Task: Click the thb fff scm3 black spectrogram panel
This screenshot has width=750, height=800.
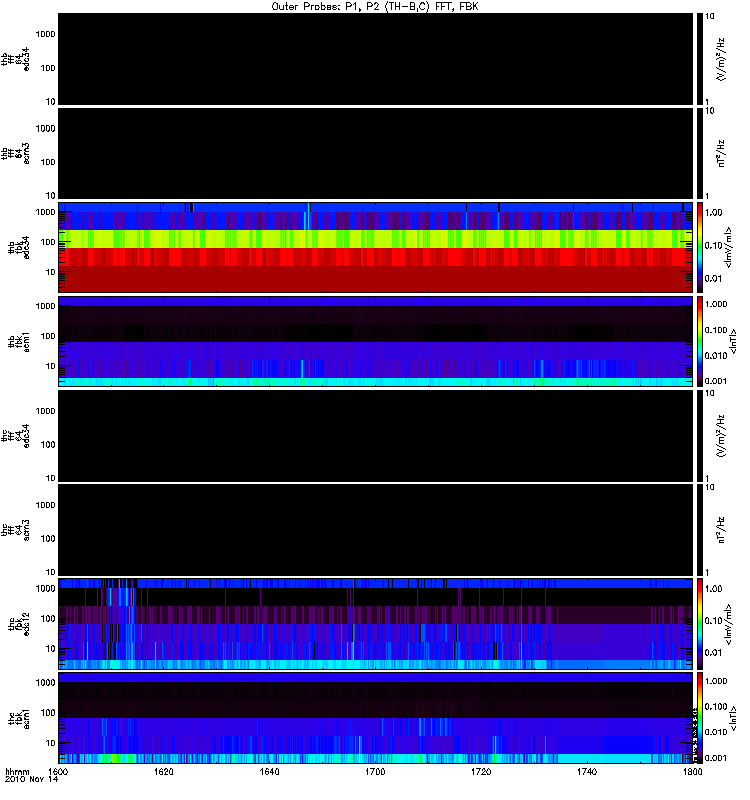Action: (x=376, y=153)
